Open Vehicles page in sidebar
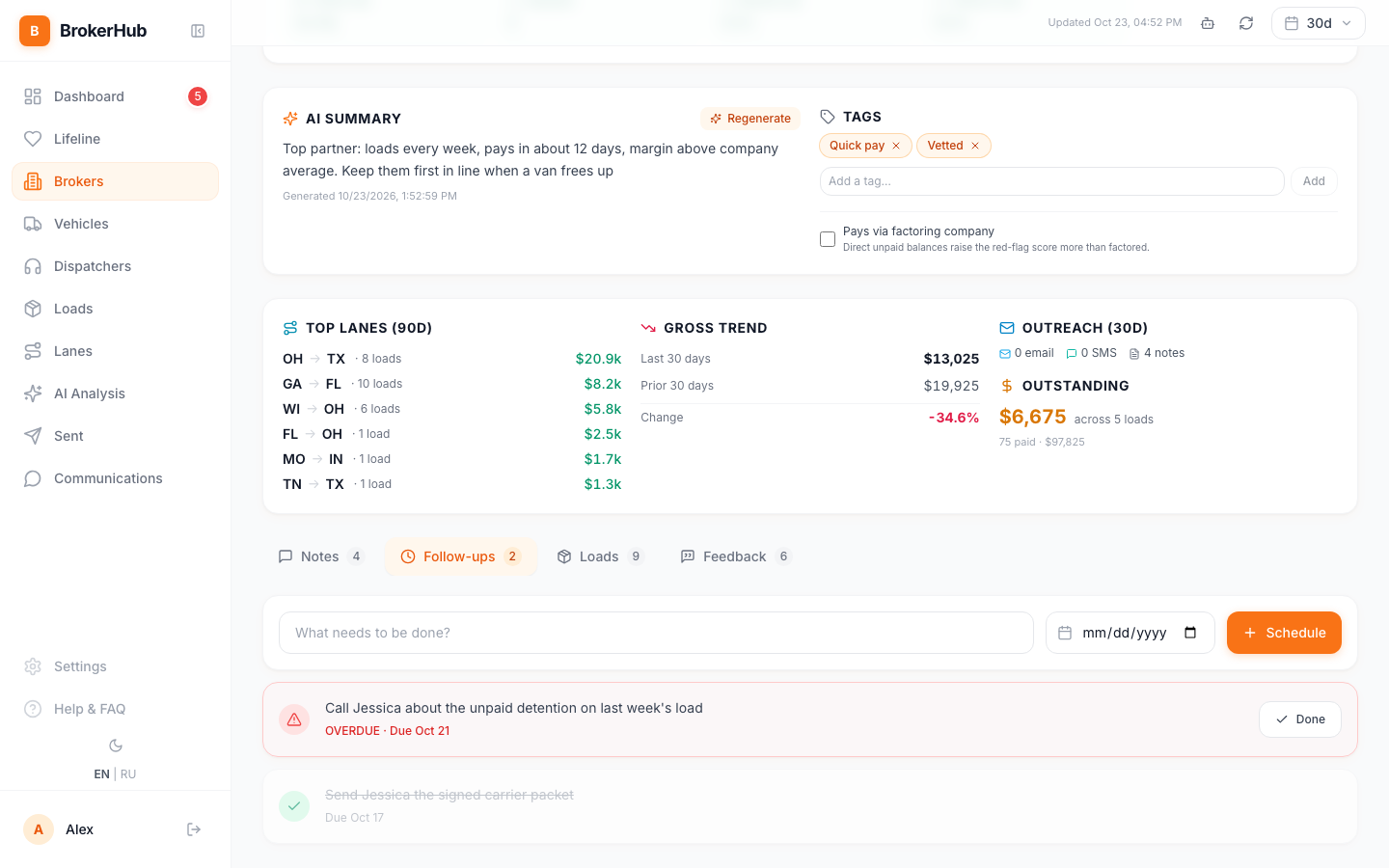Image resolution: width=1389 pixels, height=868 pixels. tap(116, 224)
